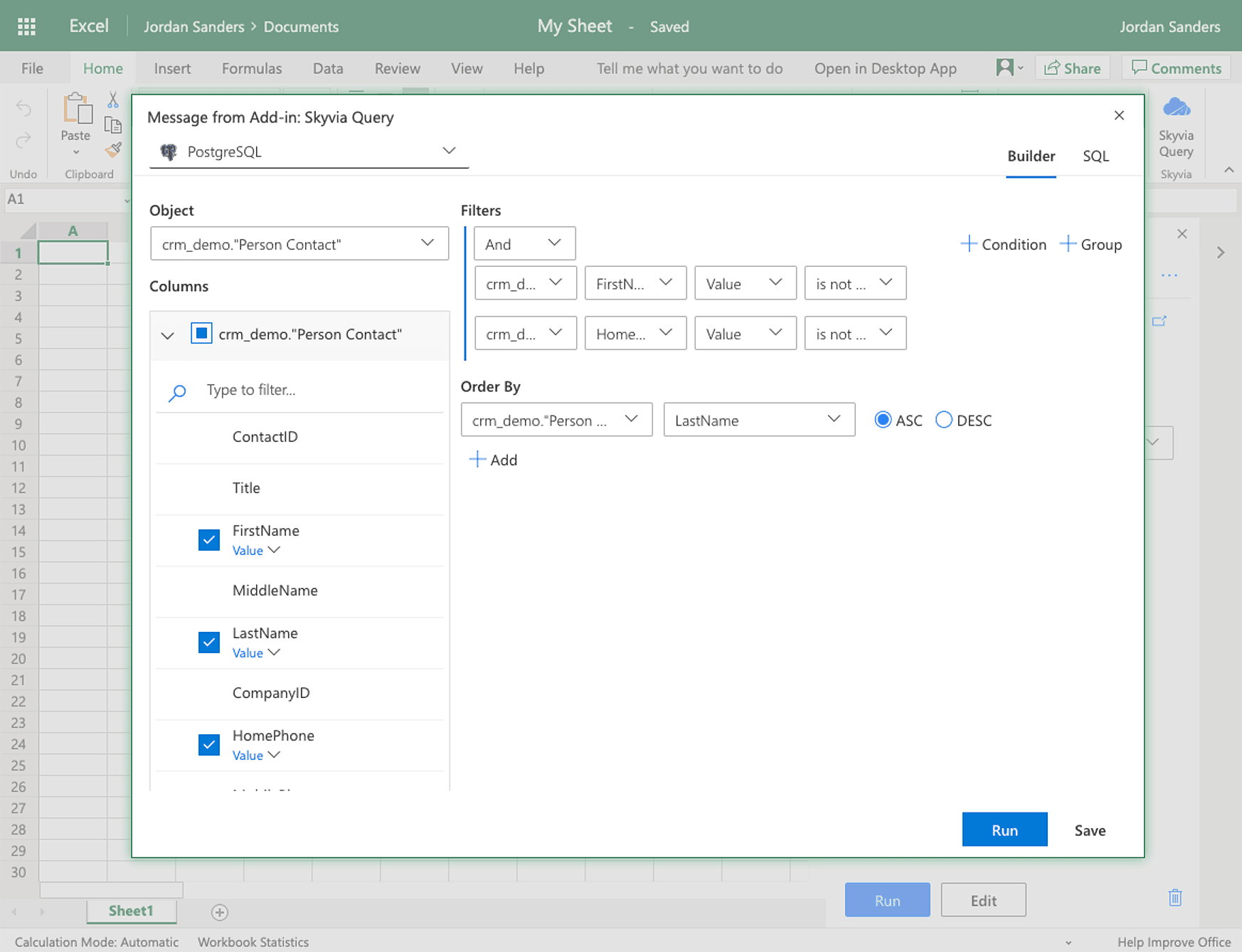This screenshot has width=1242, height=952.
Task: Select the DESC sort order radio
Action: coord(944,421)
